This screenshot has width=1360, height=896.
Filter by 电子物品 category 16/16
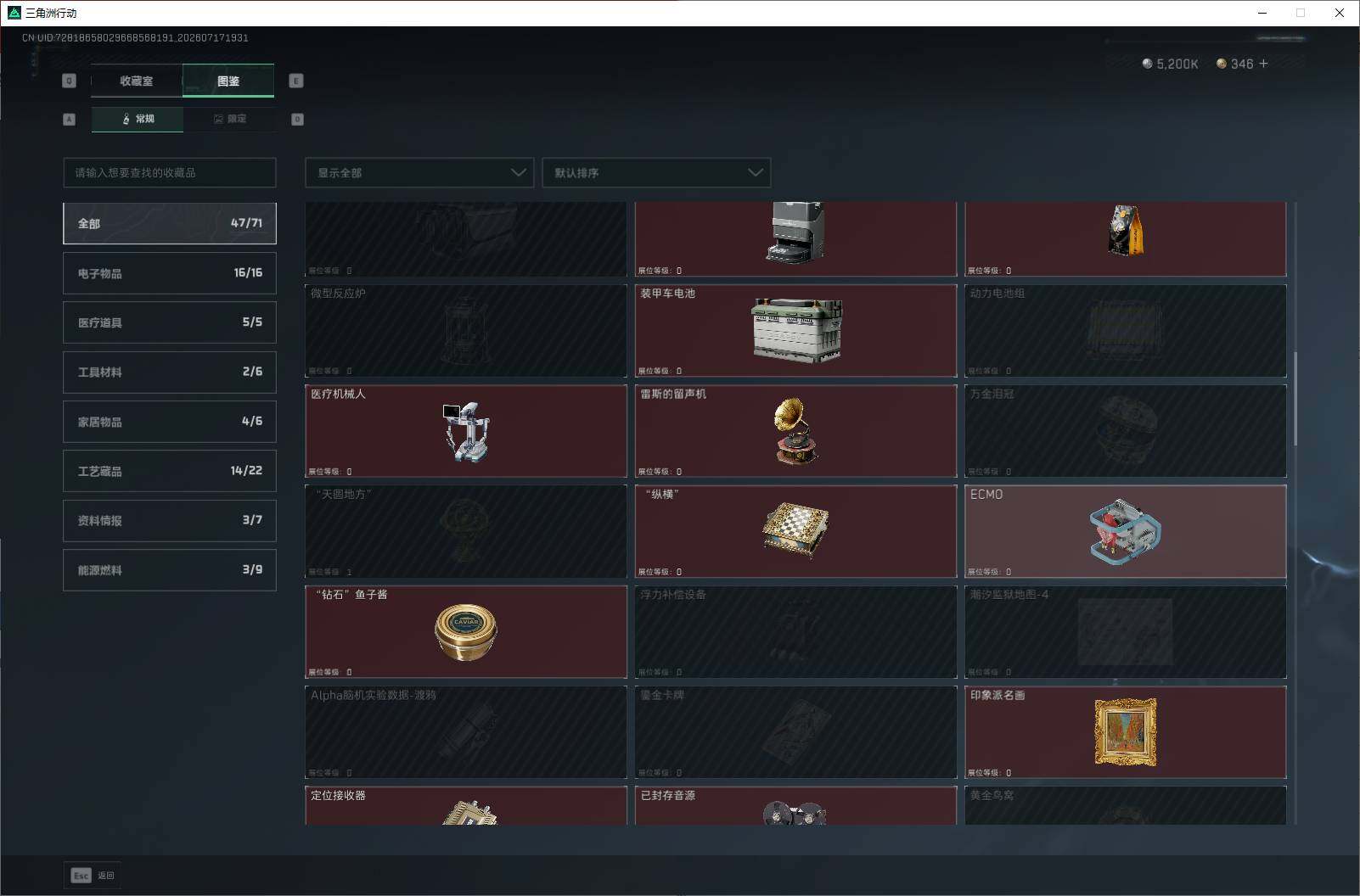[170, 273]
